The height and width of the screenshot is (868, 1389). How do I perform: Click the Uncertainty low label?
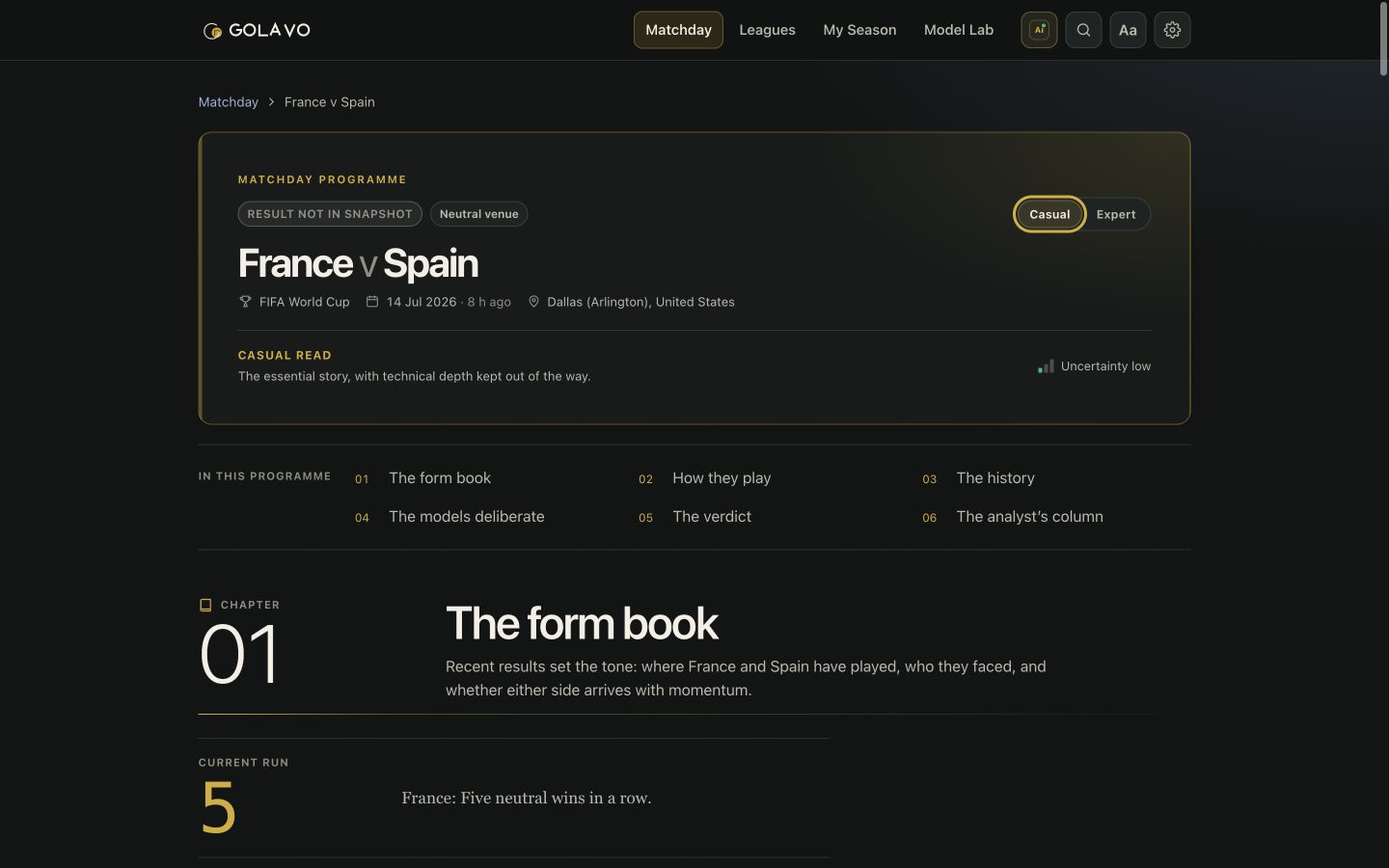[x=1105, y=366]
